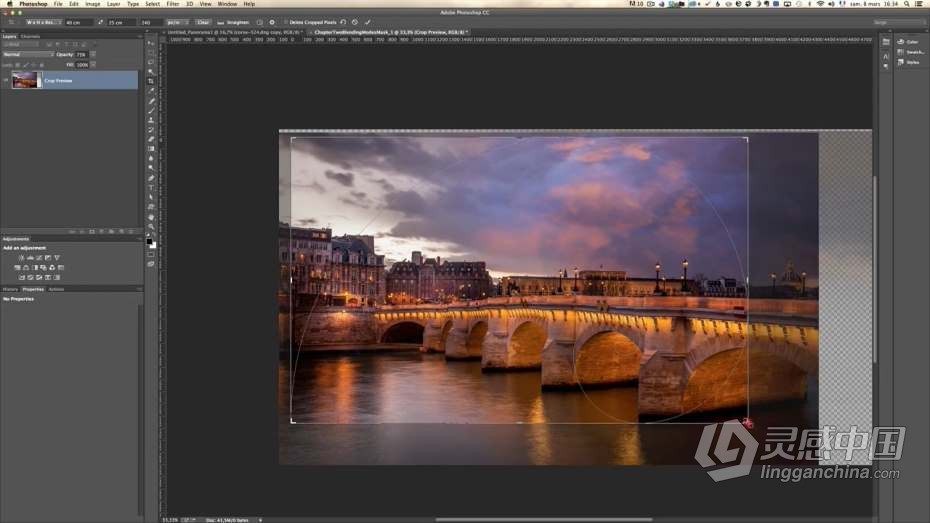Select the Move tool in the toolbar
Screen dimensions: 930x523
tap(151, 43)
